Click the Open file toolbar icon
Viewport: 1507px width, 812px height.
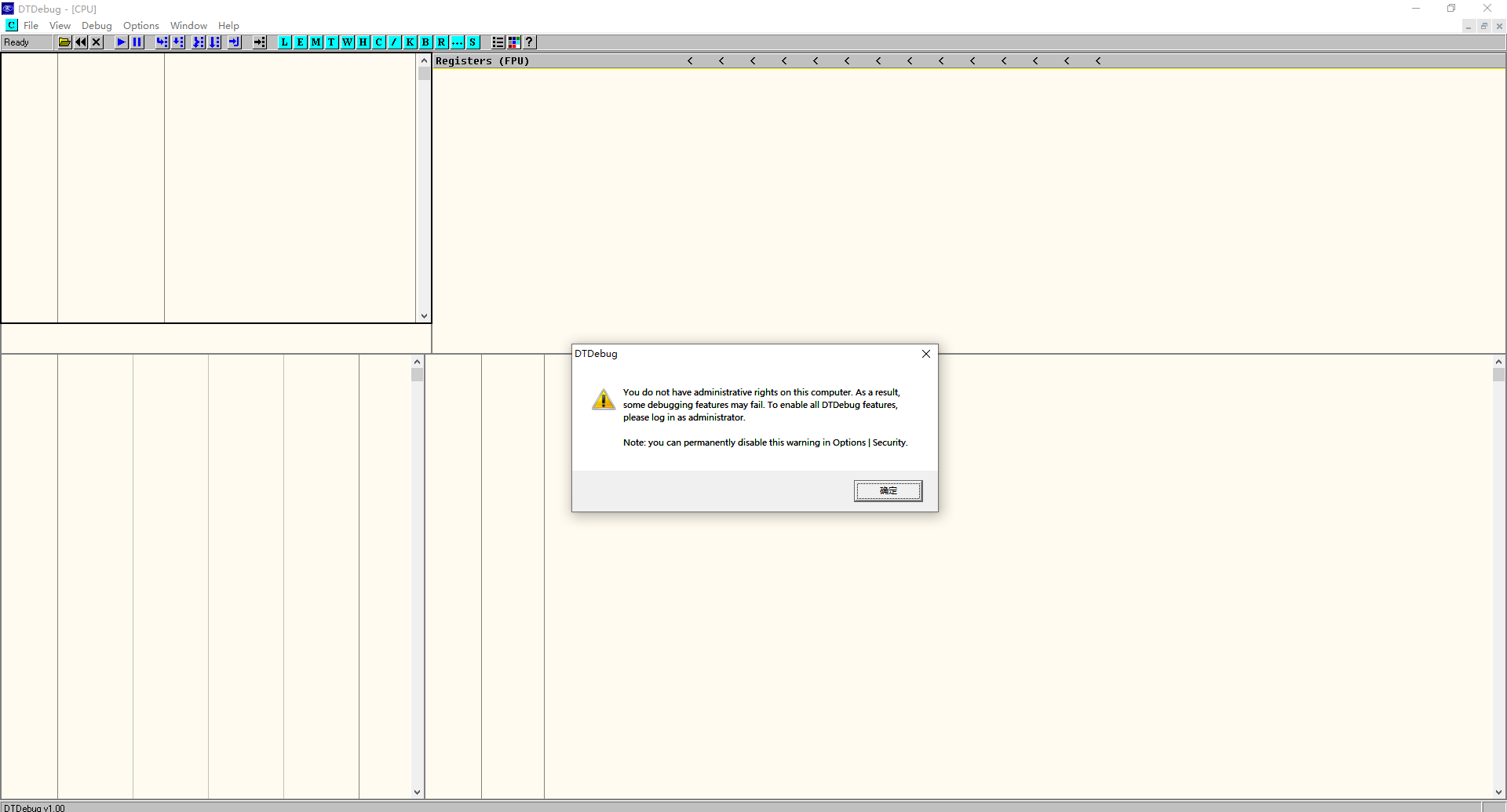pyautogui.click(x=65, y=42)
